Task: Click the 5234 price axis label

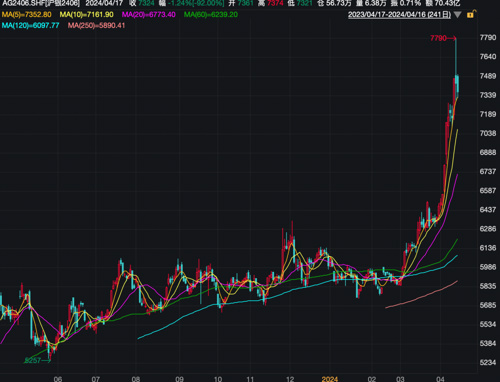Action: 488,362
